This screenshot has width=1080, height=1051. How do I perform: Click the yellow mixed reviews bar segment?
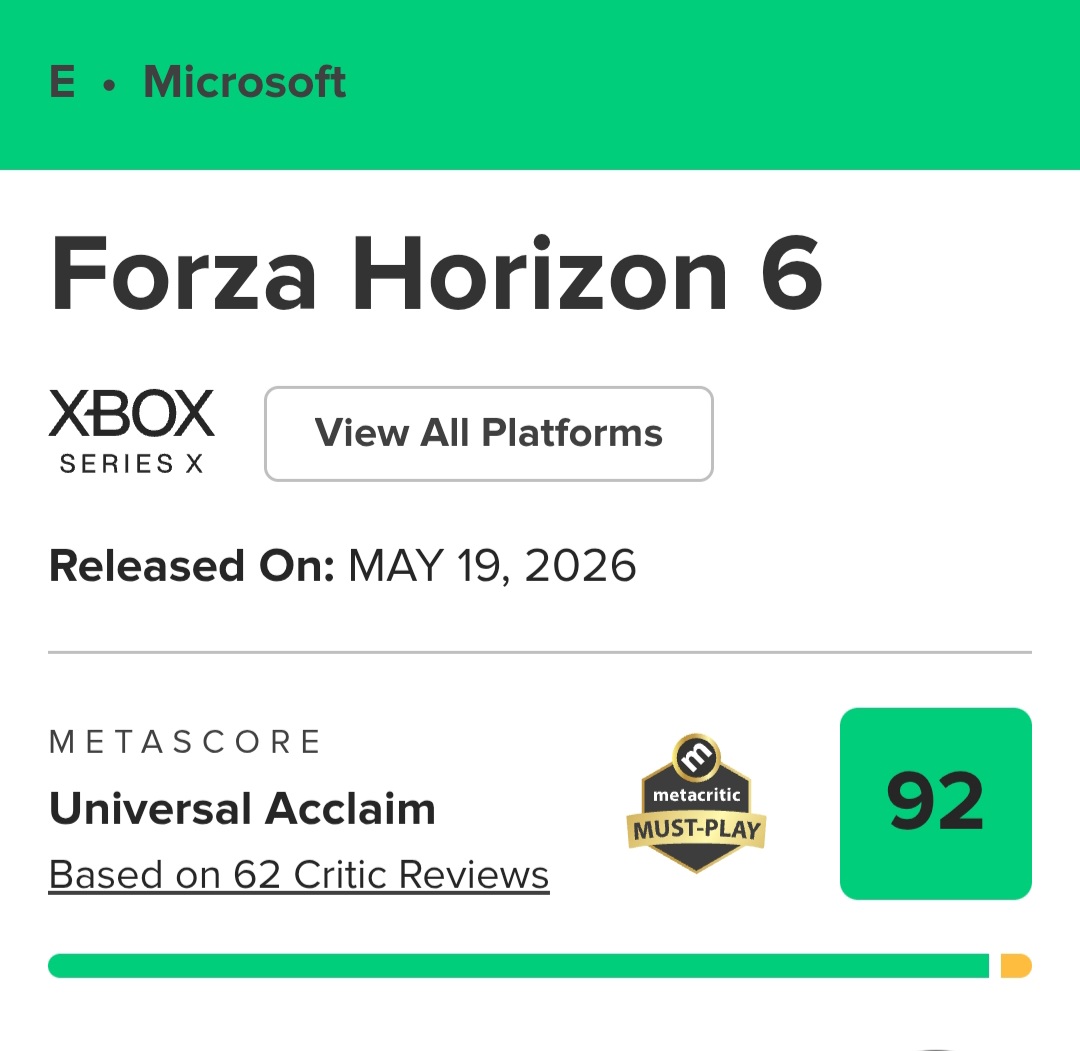click(1016, 966)
